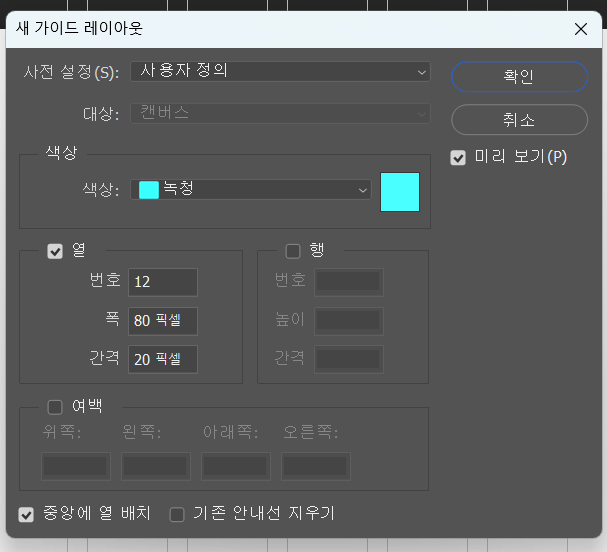Enable the 여백 margin checkbox
607x552 pixels.
click(55, 406)
